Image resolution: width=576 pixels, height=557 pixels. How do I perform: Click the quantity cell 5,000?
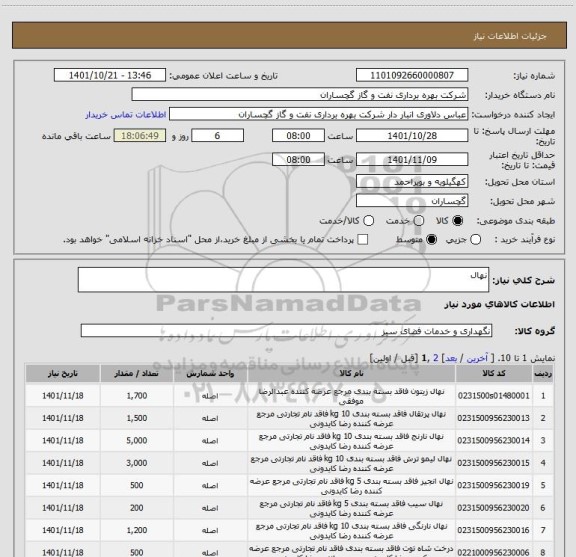137,441
